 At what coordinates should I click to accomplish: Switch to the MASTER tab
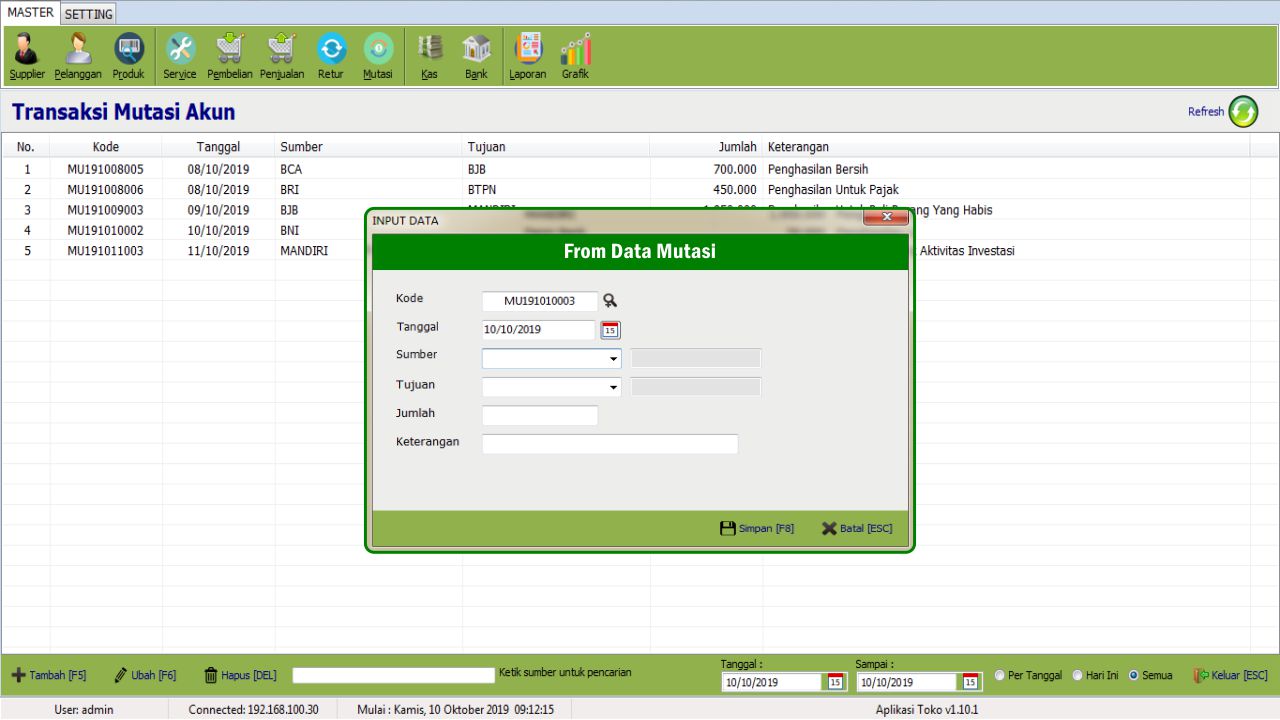pyautogui.click(x=30, y=13)
